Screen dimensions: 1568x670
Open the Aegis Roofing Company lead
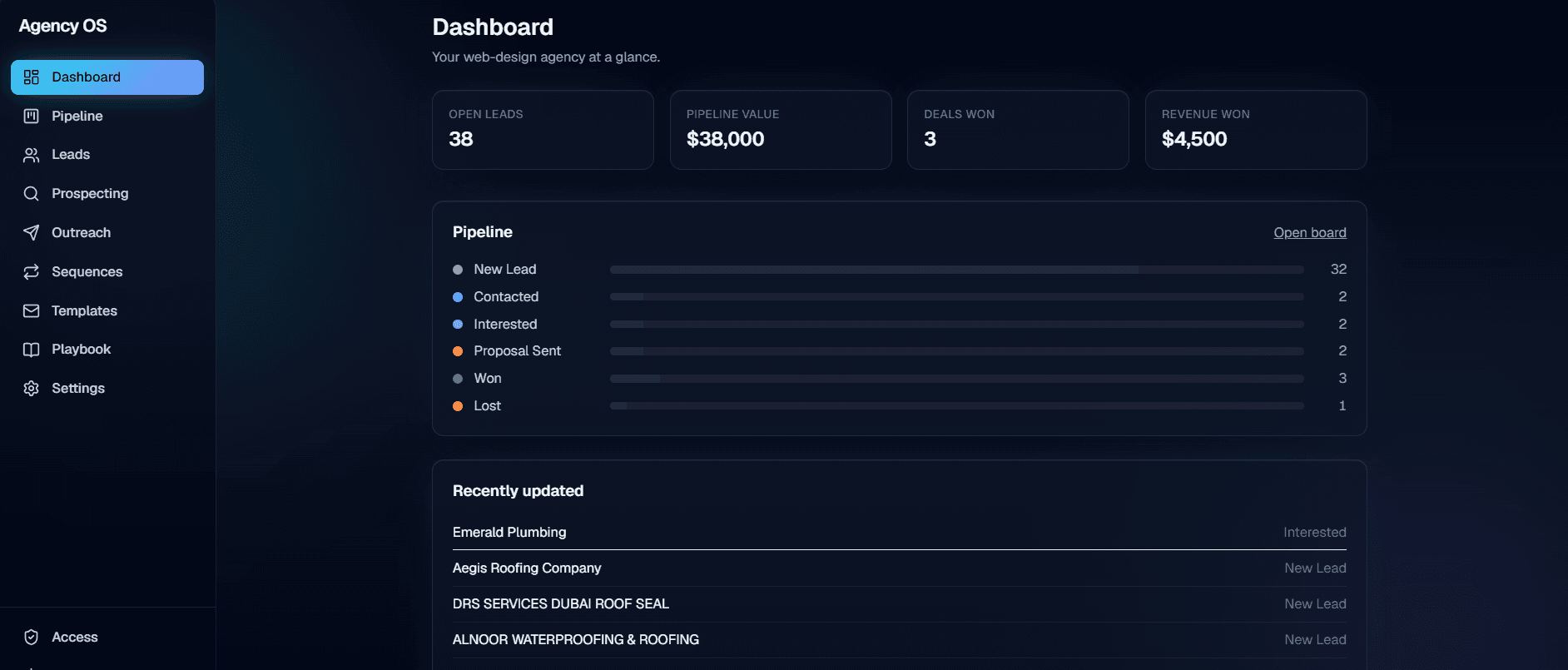(900, 568)
